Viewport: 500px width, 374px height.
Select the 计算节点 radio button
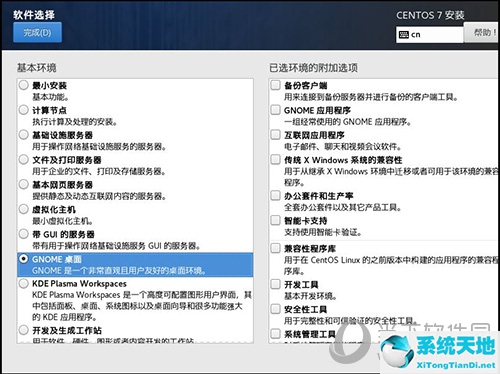pyautogui.click(x=23, y=110)
